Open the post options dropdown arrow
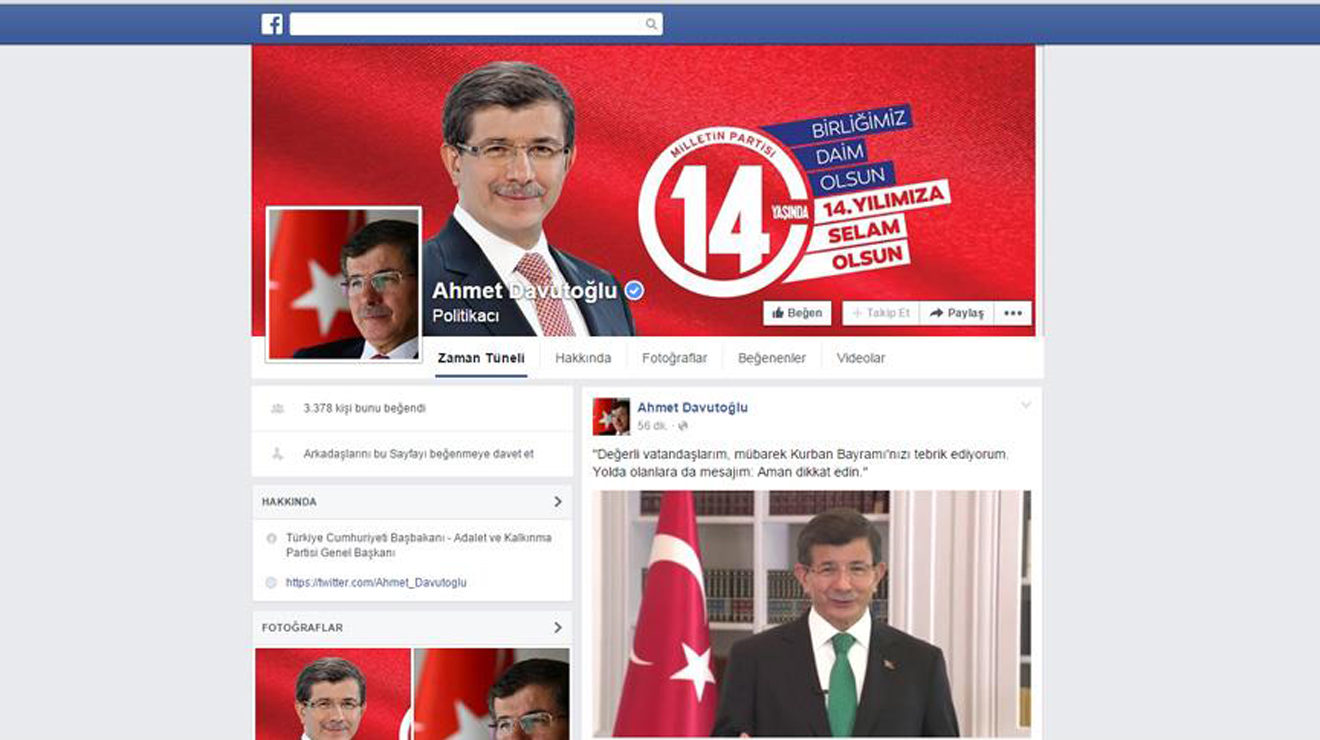This screenshot has width=1320, height=740. coord(1025,406)
